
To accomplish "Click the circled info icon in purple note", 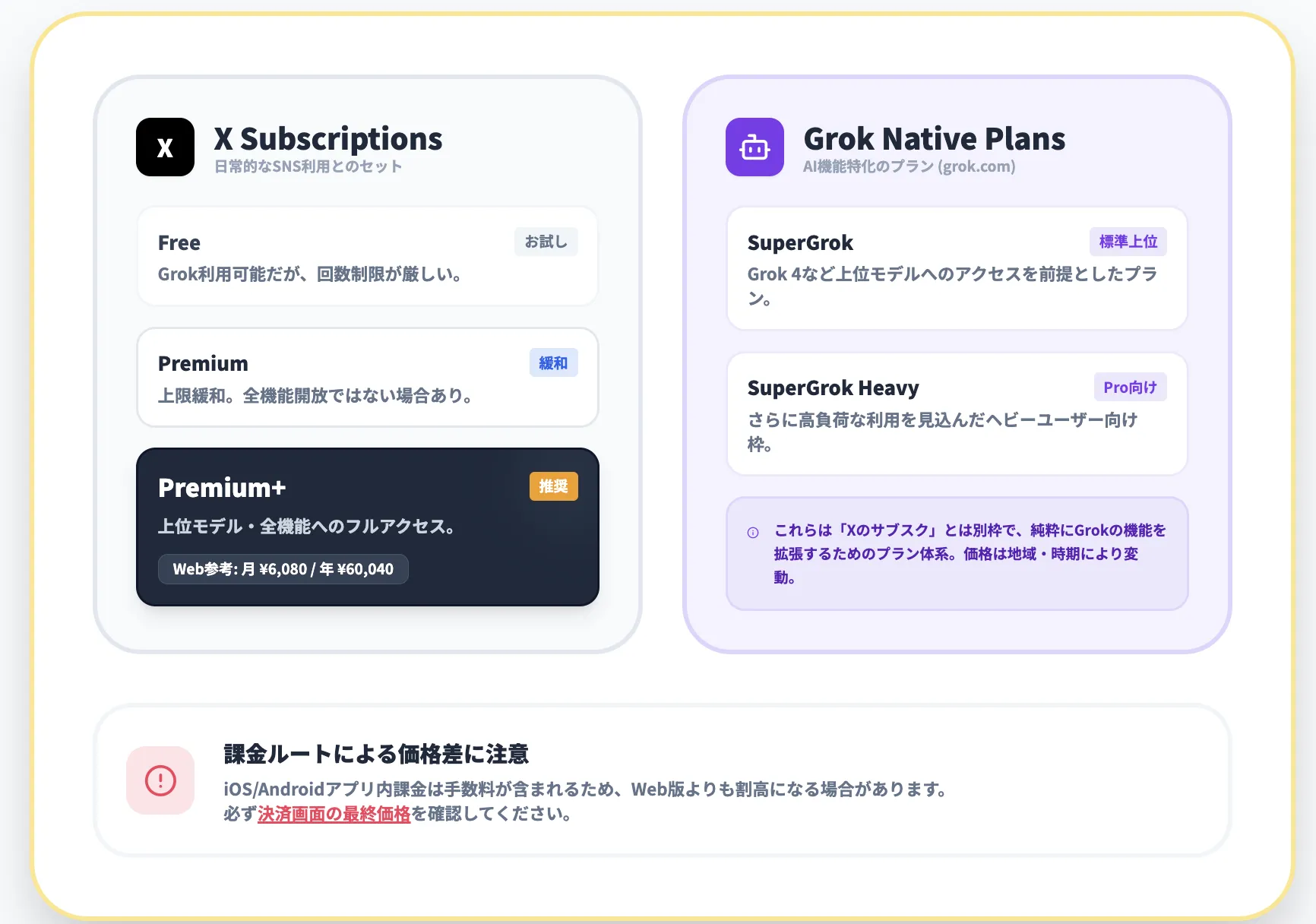I will click(x=753, y=532).
